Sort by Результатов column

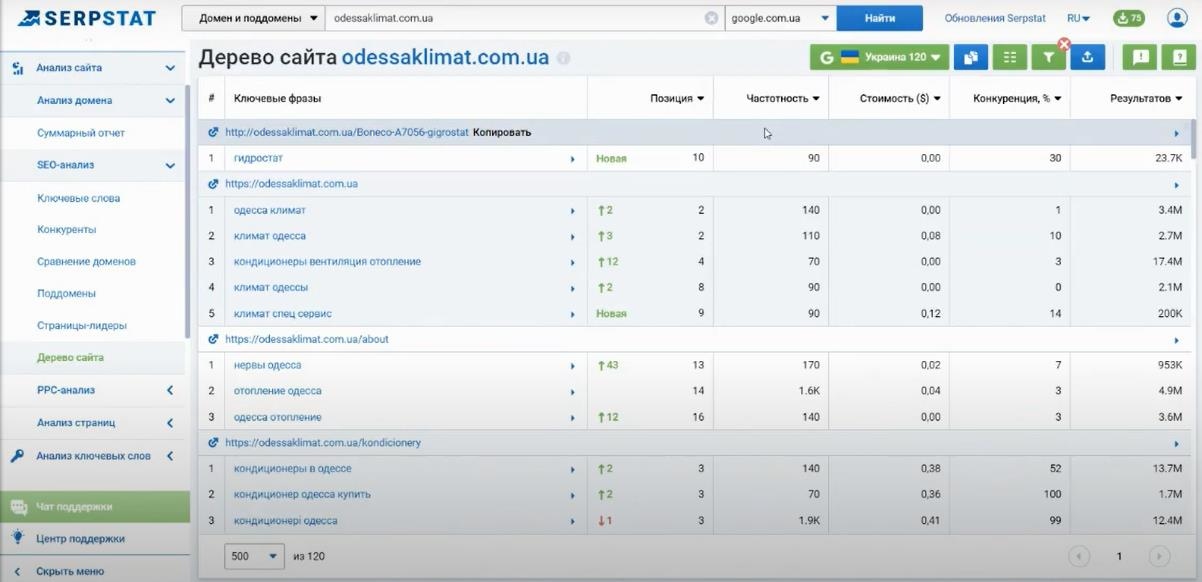pyautogui.click(x=1146, y=99)
